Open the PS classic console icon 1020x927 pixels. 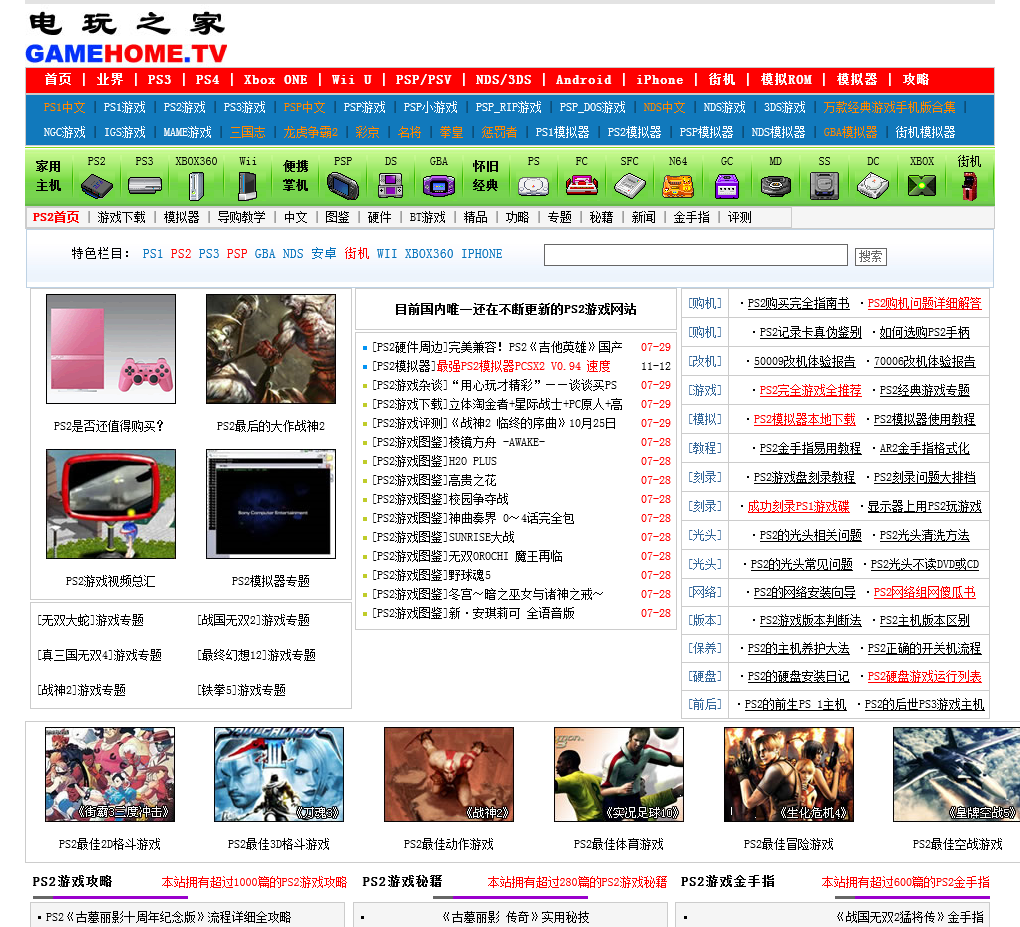coord(533,186)
